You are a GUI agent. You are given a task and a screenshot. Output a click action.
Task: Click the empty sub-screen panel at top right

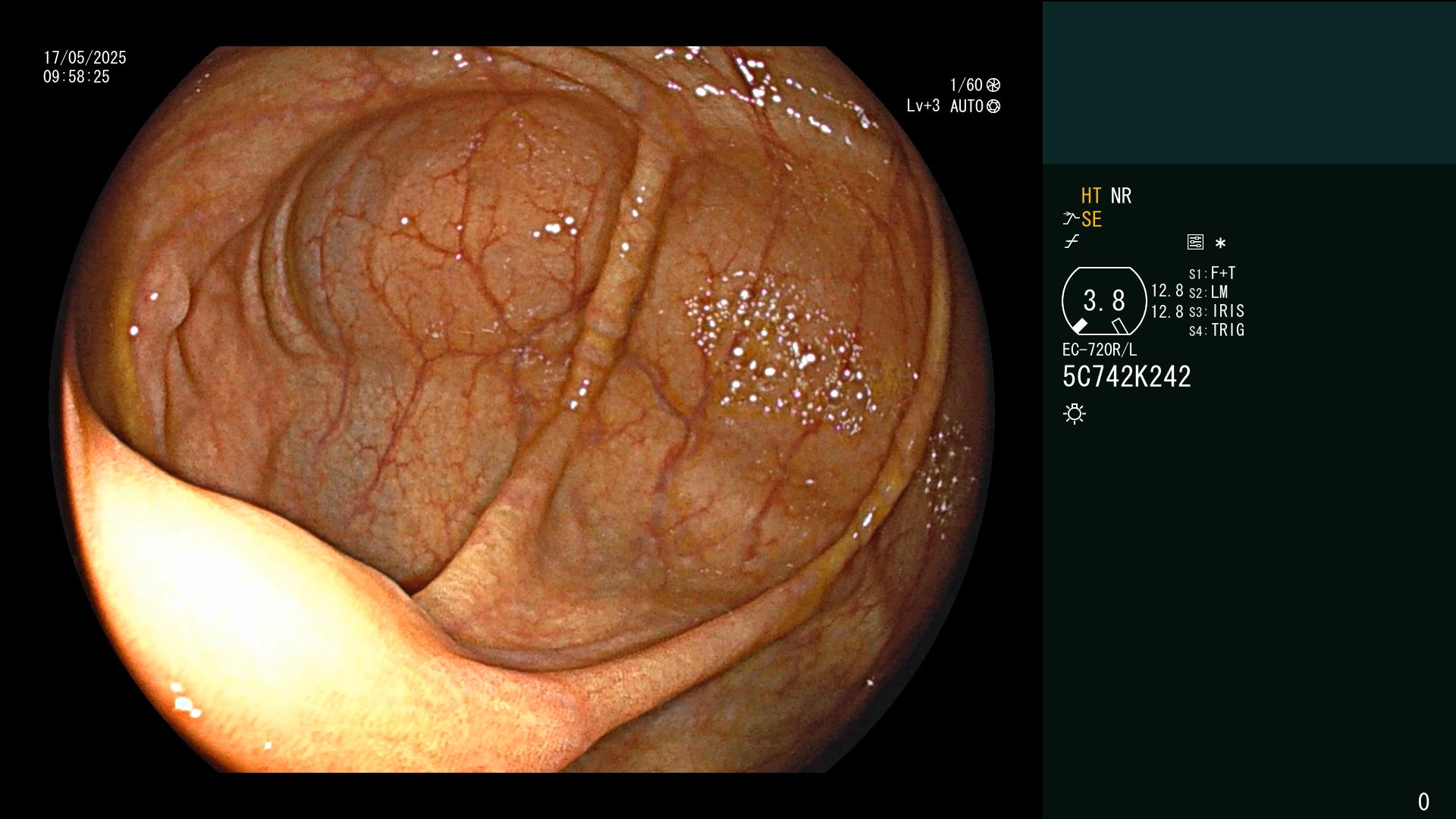pyautogui.click(x=1249, y=82)
